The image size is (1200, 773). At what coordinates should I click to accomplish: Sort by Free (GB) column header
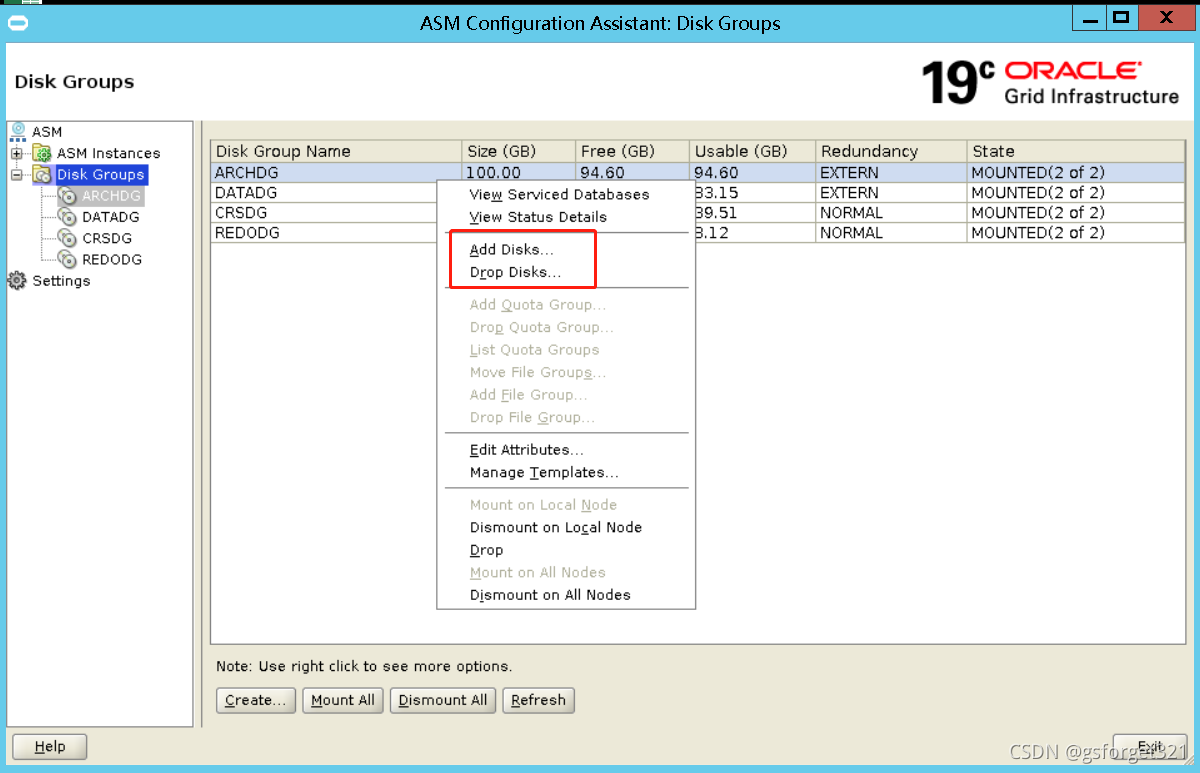[x=632, y=151]
